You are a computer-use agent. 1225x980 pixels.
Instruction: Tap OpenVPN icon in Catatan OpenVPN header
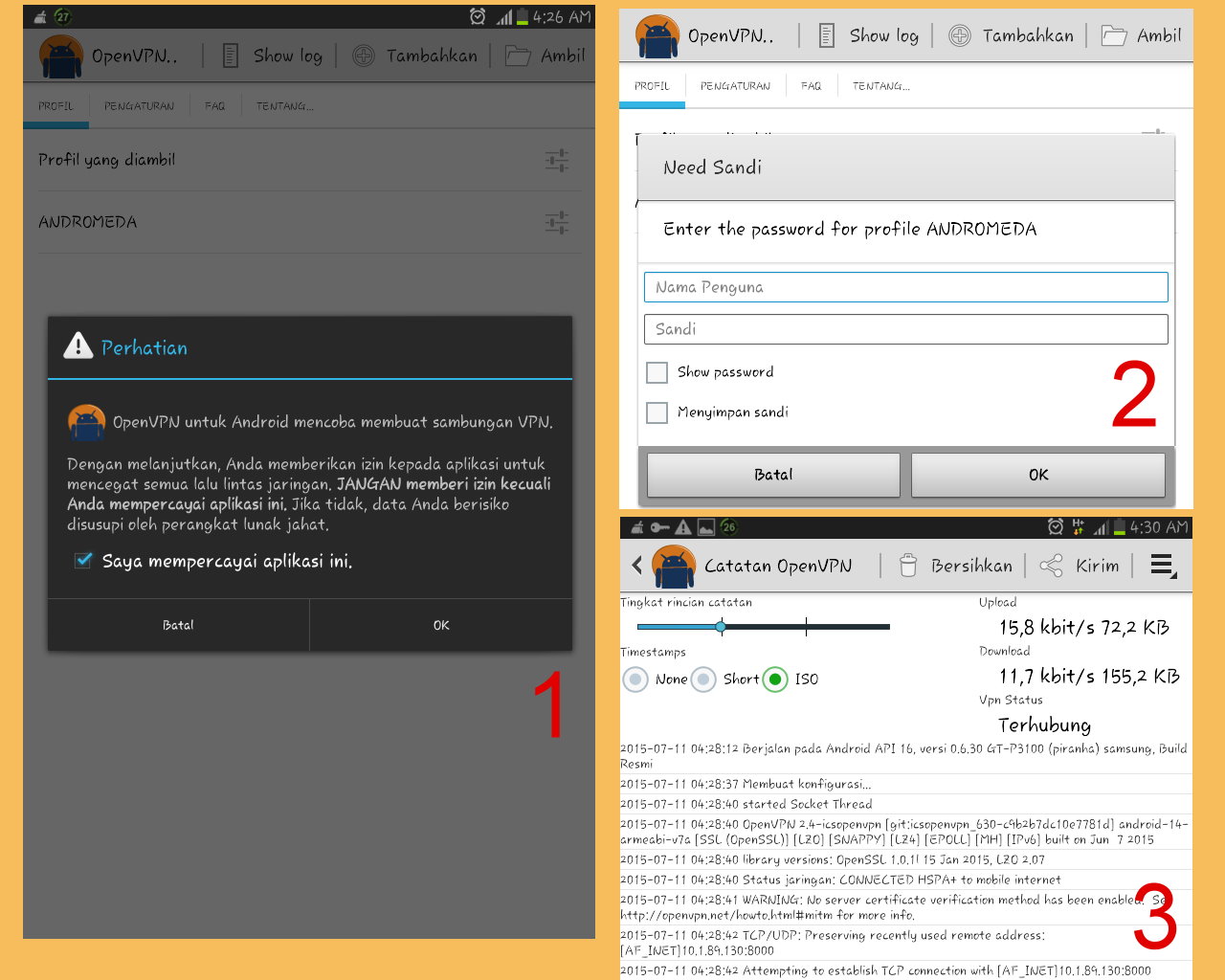[x=674, y=567]
